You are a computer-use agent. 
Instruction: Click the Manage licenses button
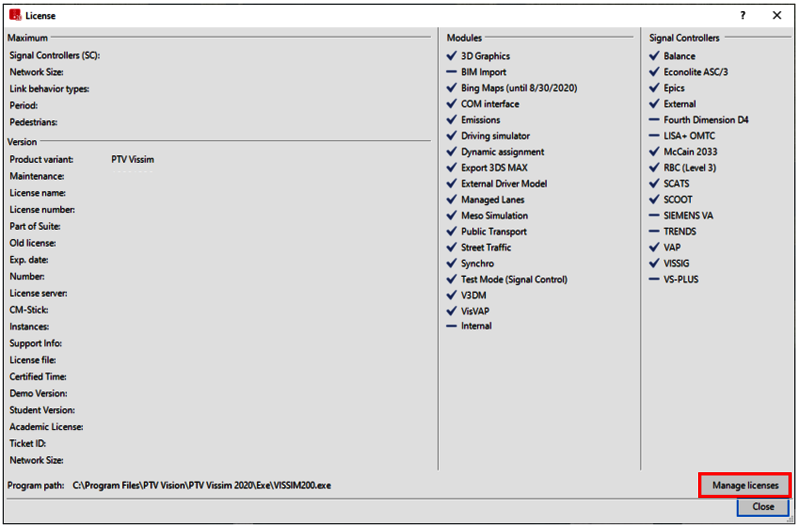coord(744,485)
